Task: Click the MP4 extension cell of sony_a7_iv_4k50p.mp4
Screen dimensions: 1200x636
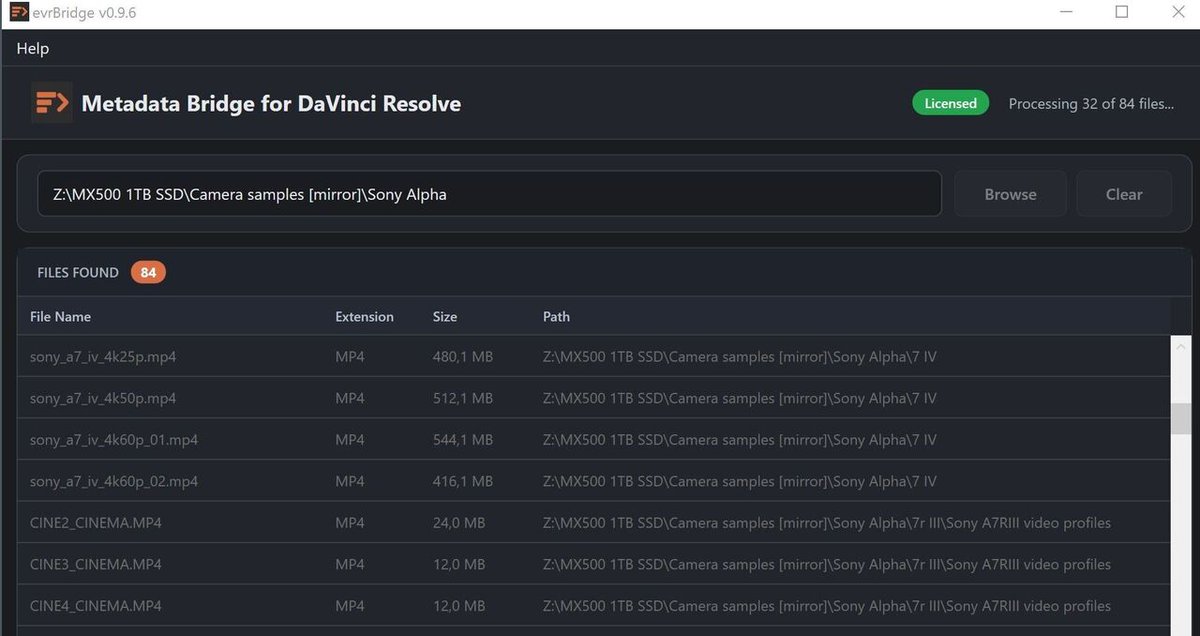Action: click(x=350, y=398)
